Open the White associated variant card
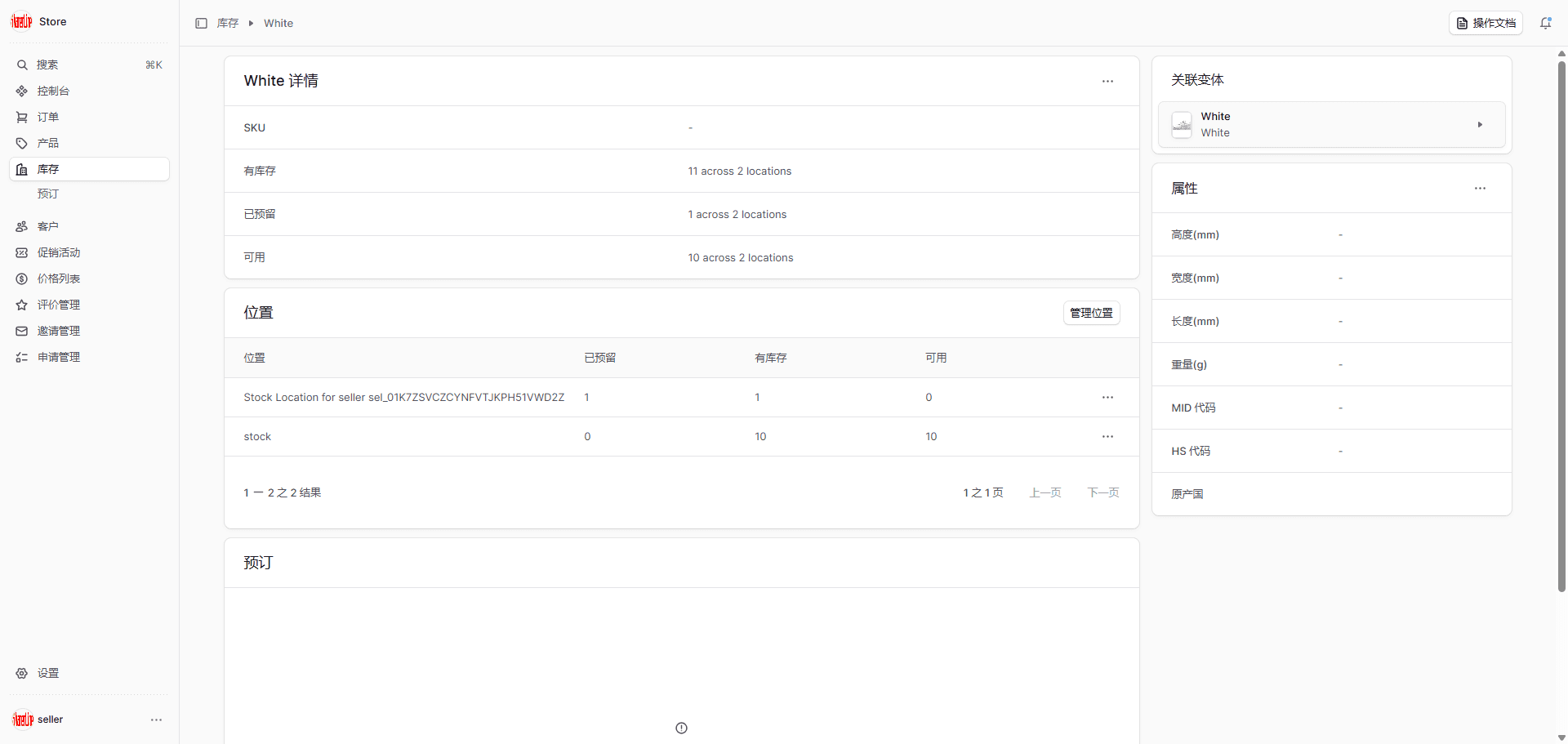 (1331, 125)
